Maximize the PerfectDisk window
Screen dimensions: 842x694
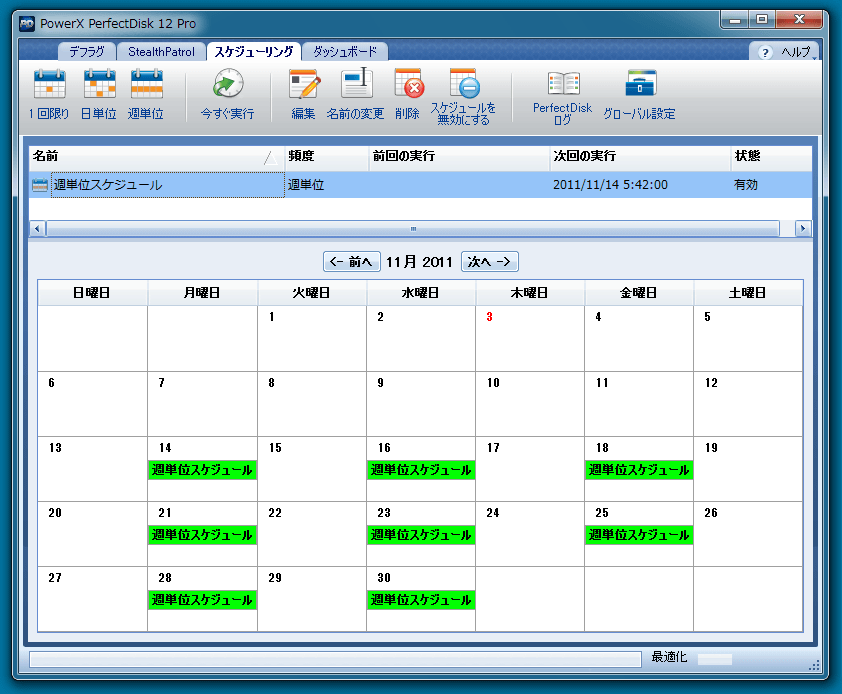pos(762,20)
